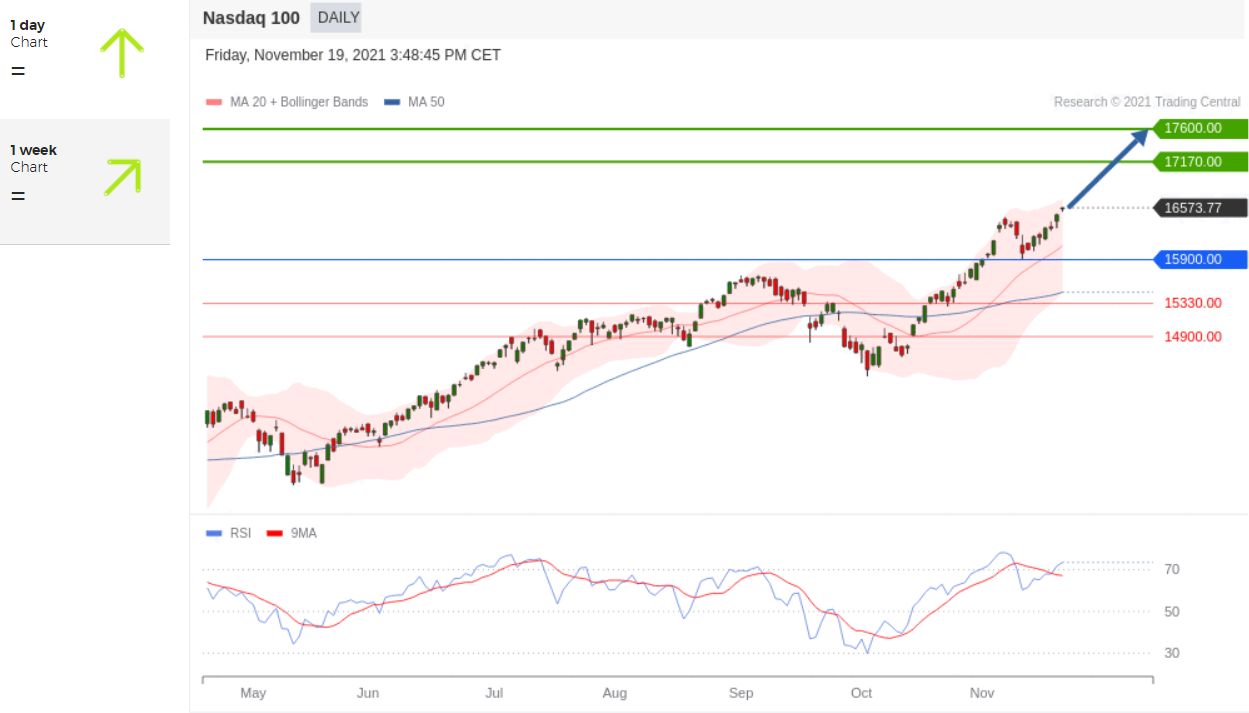
Task: Click the Sep label on time axis
Action: pyautogui.click(x=741, y=693)
